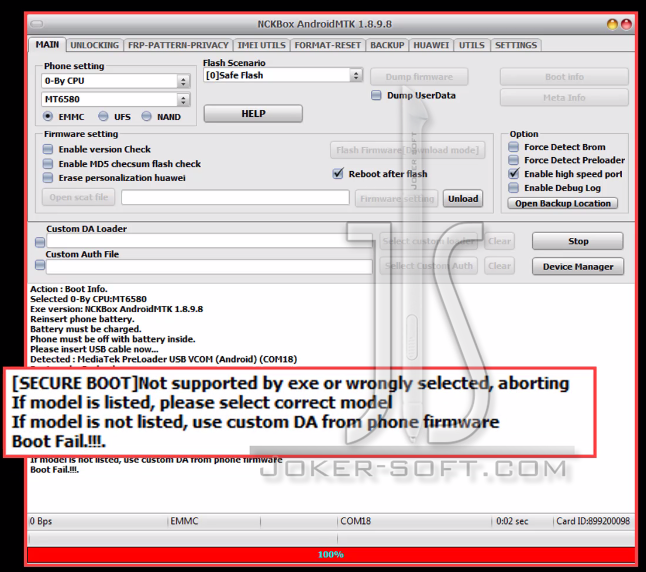Click the 0 Bps status bar entry

pyautogui.click(x=41, y=521)
